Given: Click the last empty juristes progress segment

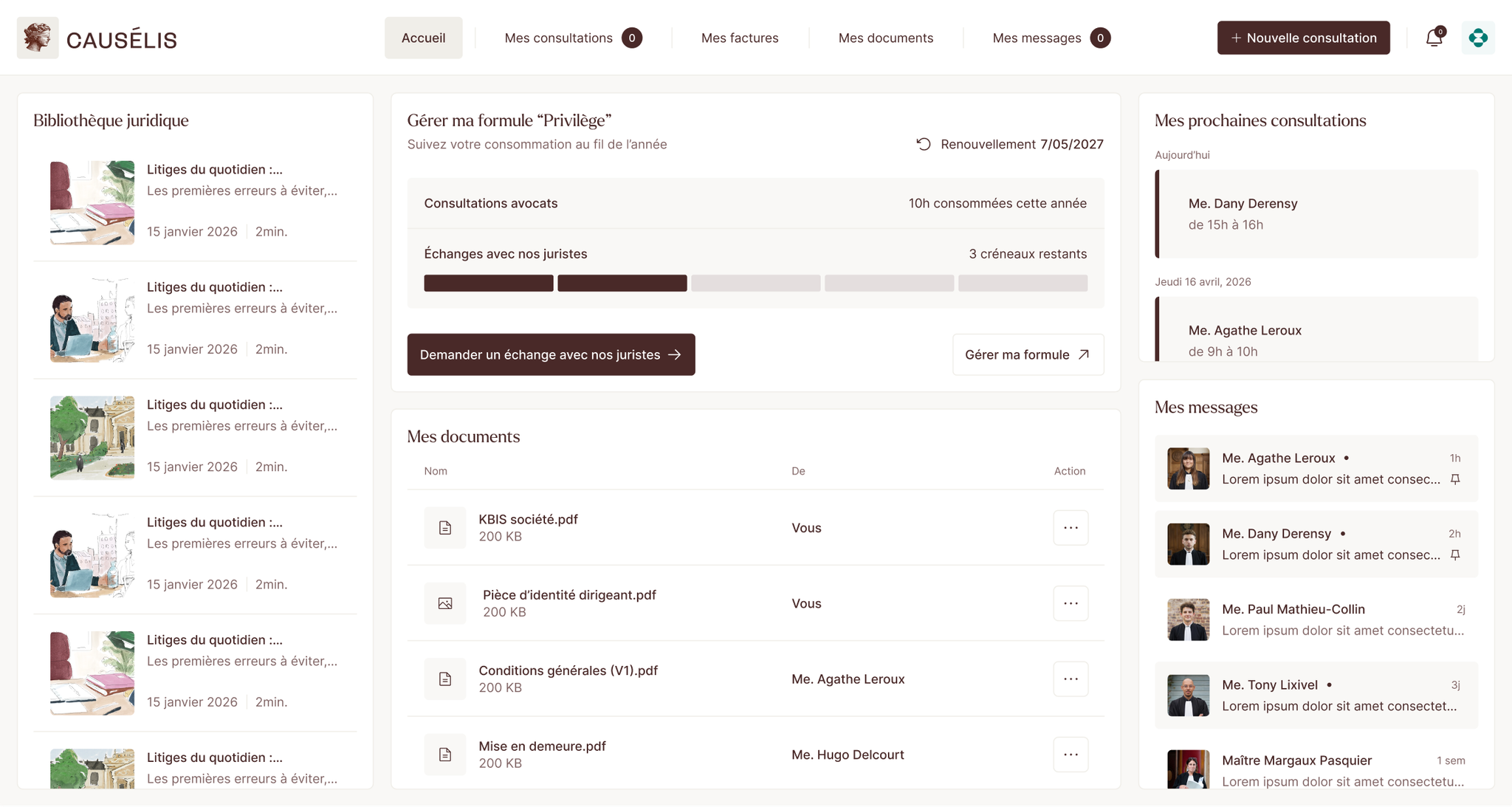Looking at the screenshot, I should pos(1023,283).
